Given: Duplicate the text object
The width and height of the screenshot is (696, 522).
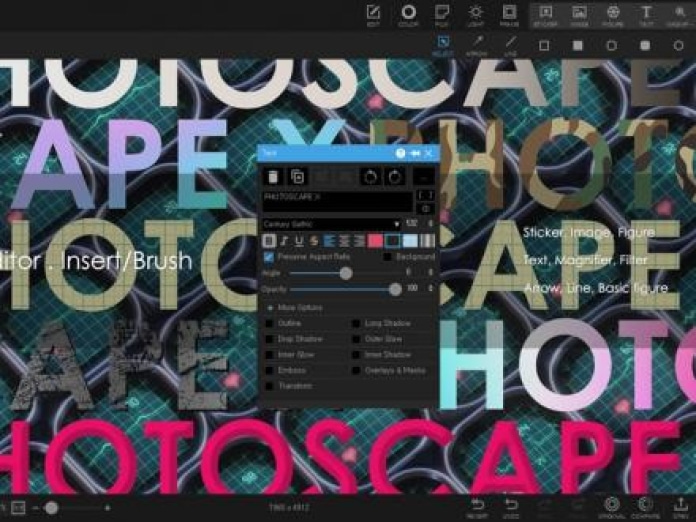Looking at the screenshot, I should point(297,177).
